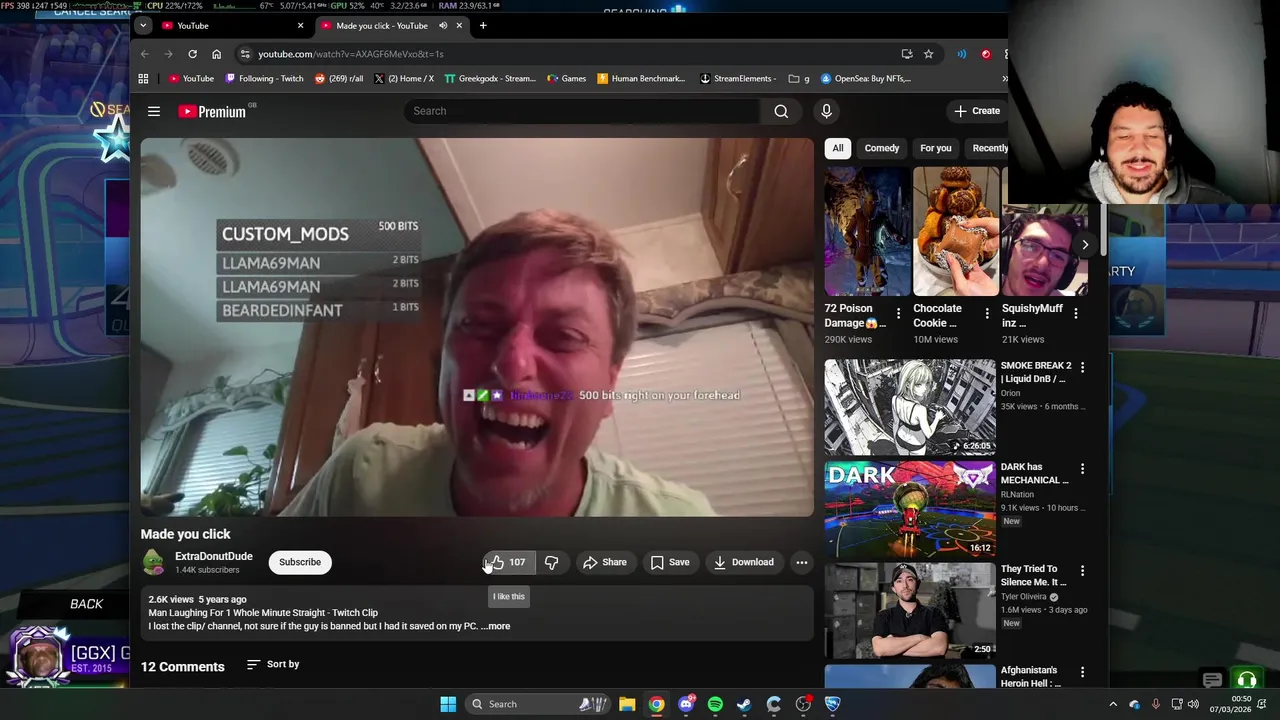Bookmark this page with star icon
This screenshot has width=1280, height=720.
[x=928, y=54]
